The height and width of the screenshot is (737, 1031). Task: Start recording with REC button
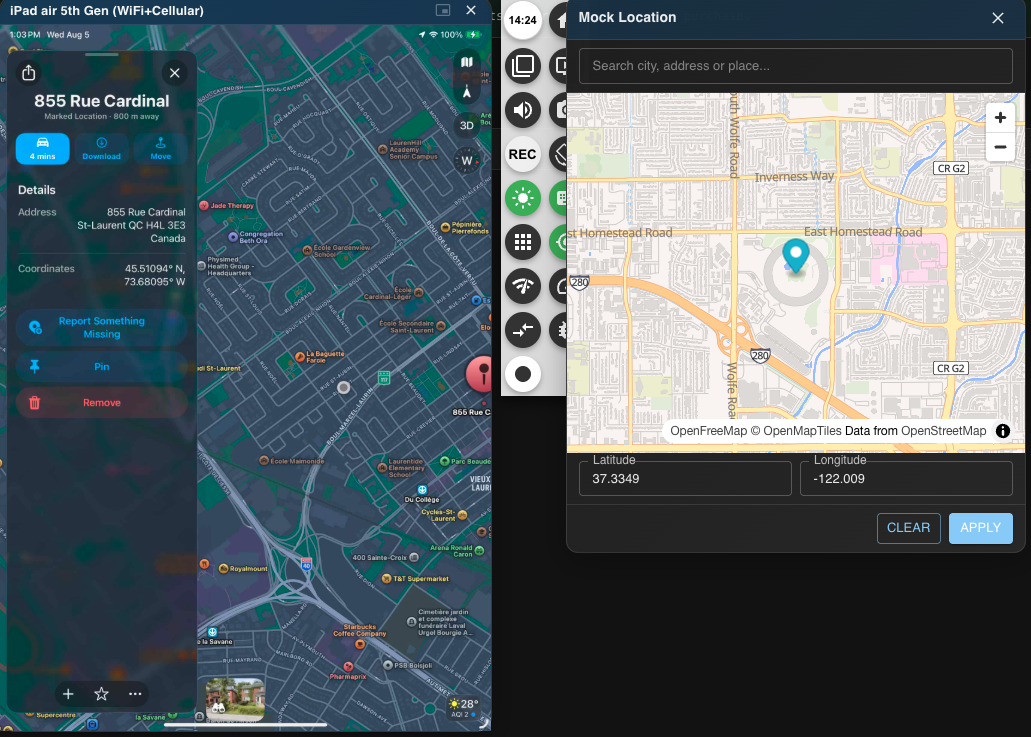[x=523, y=155]
